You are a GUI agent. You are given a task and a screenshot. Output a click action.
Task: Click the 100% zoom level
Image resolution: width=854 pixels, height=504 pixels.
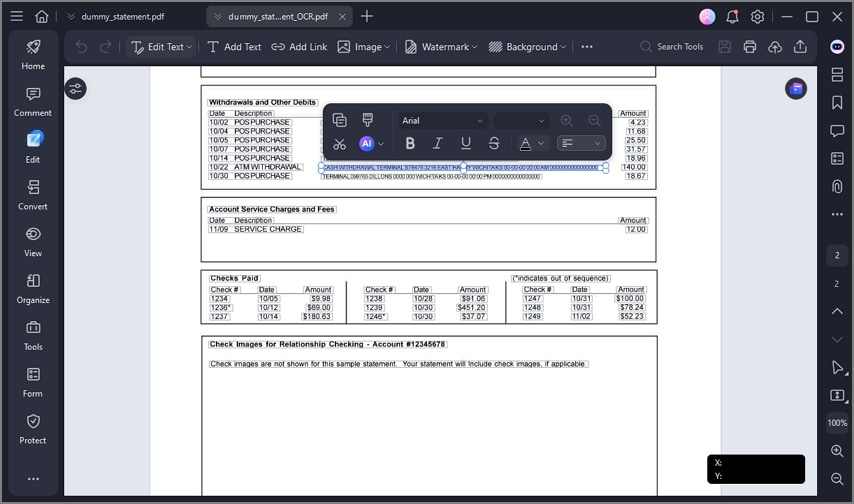837,423
